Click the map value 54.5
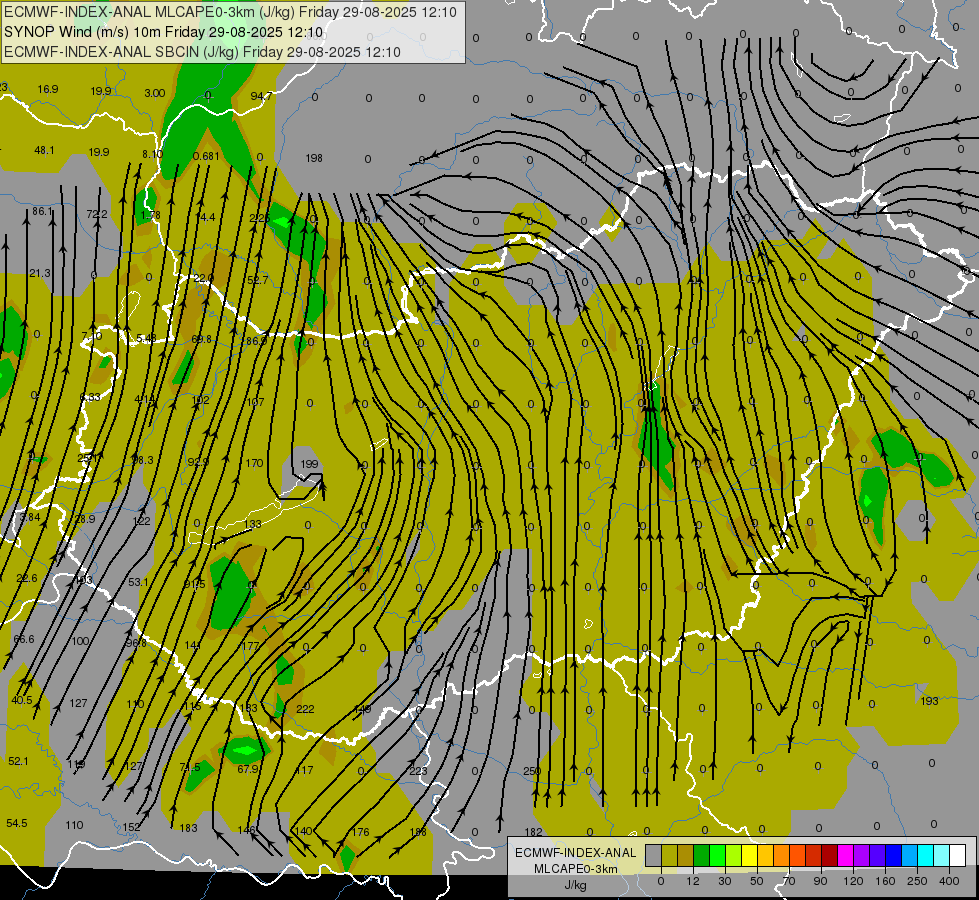 (x=16, y=823)
